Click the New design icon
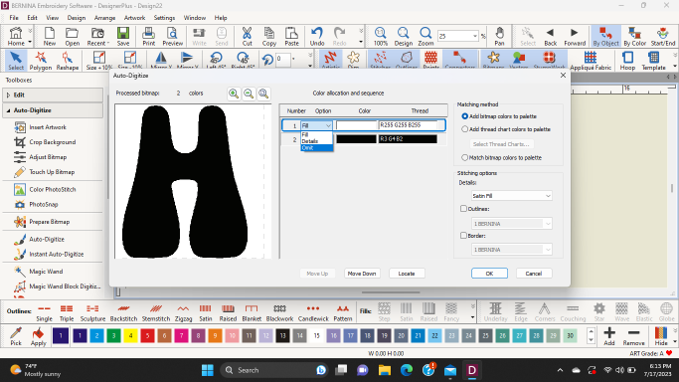 coord(49,36)
